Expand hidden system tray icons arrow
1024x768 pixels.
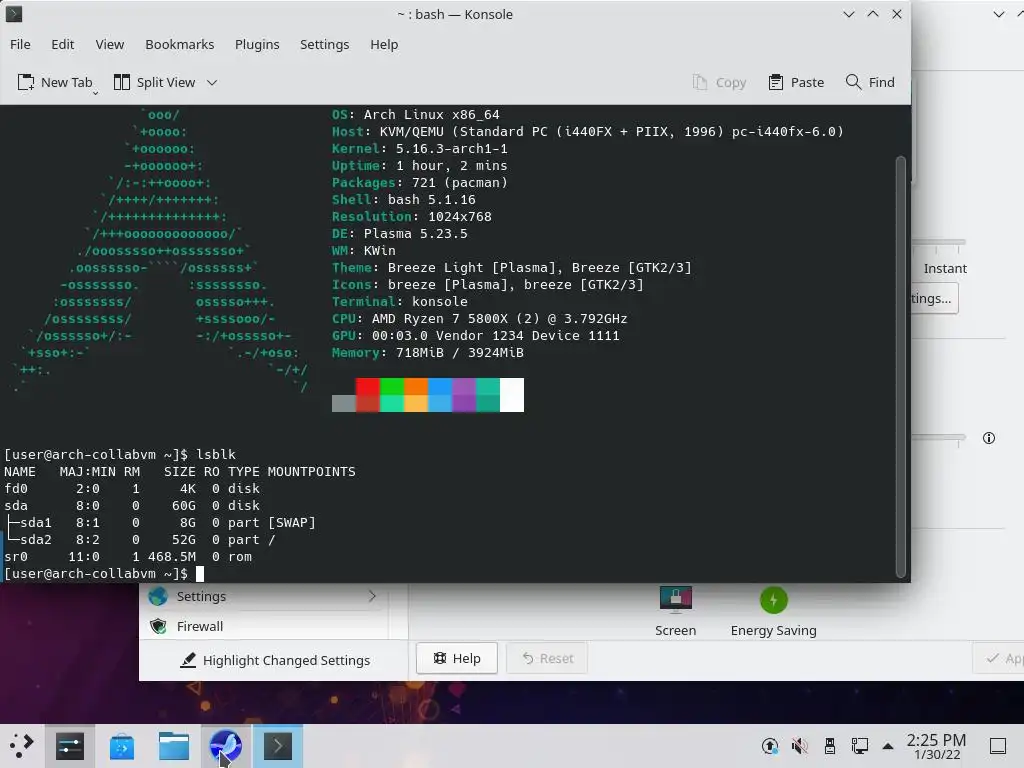pyautogui.click(x=888, y=746)
